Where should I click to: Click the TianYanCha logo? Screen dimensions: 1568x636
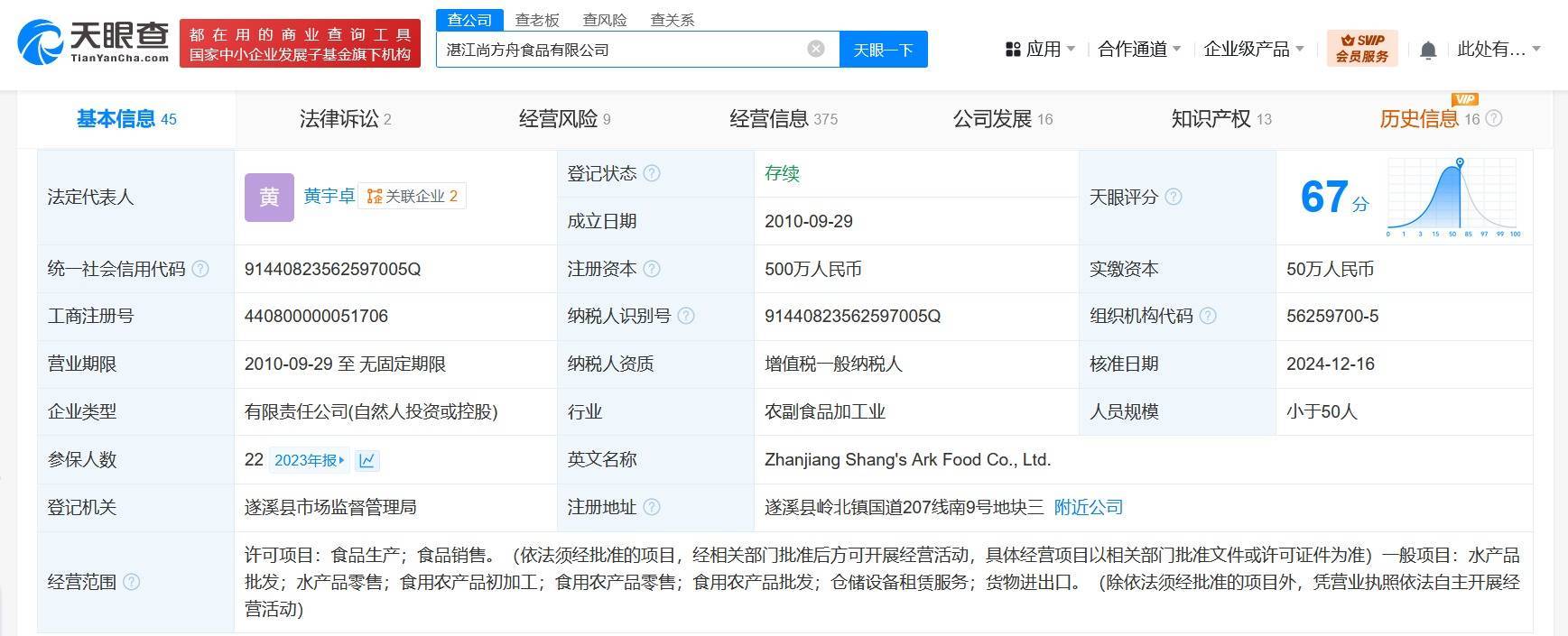pyautogui.click(x=94, y=42)
